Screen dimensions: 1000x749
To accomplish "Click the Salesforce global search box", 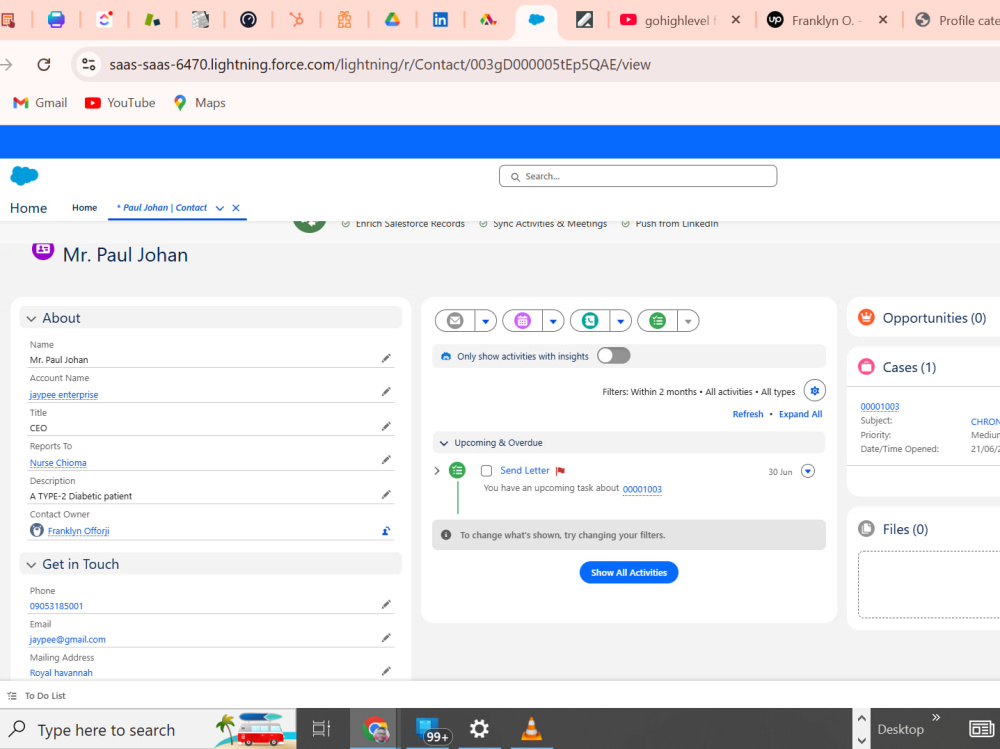I will click(x=638, y=176).
